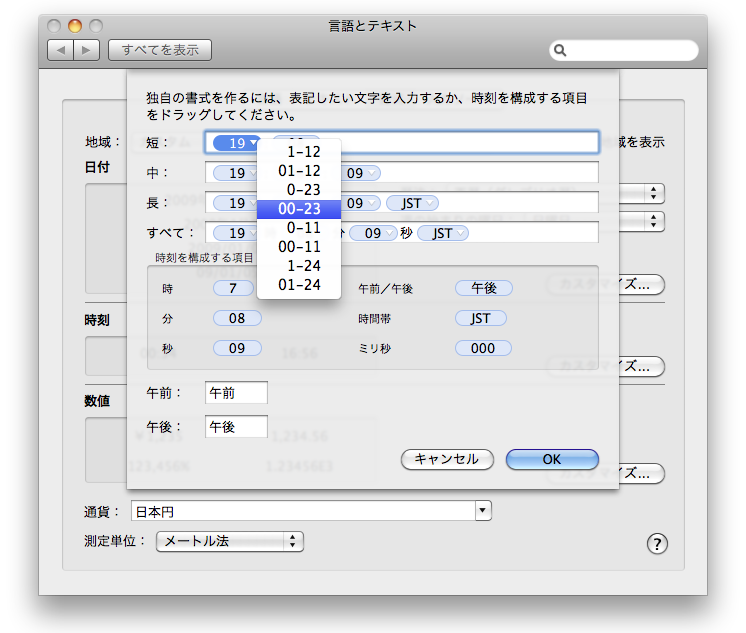Click the 秒 text in すべて row

tap(406, 233)
